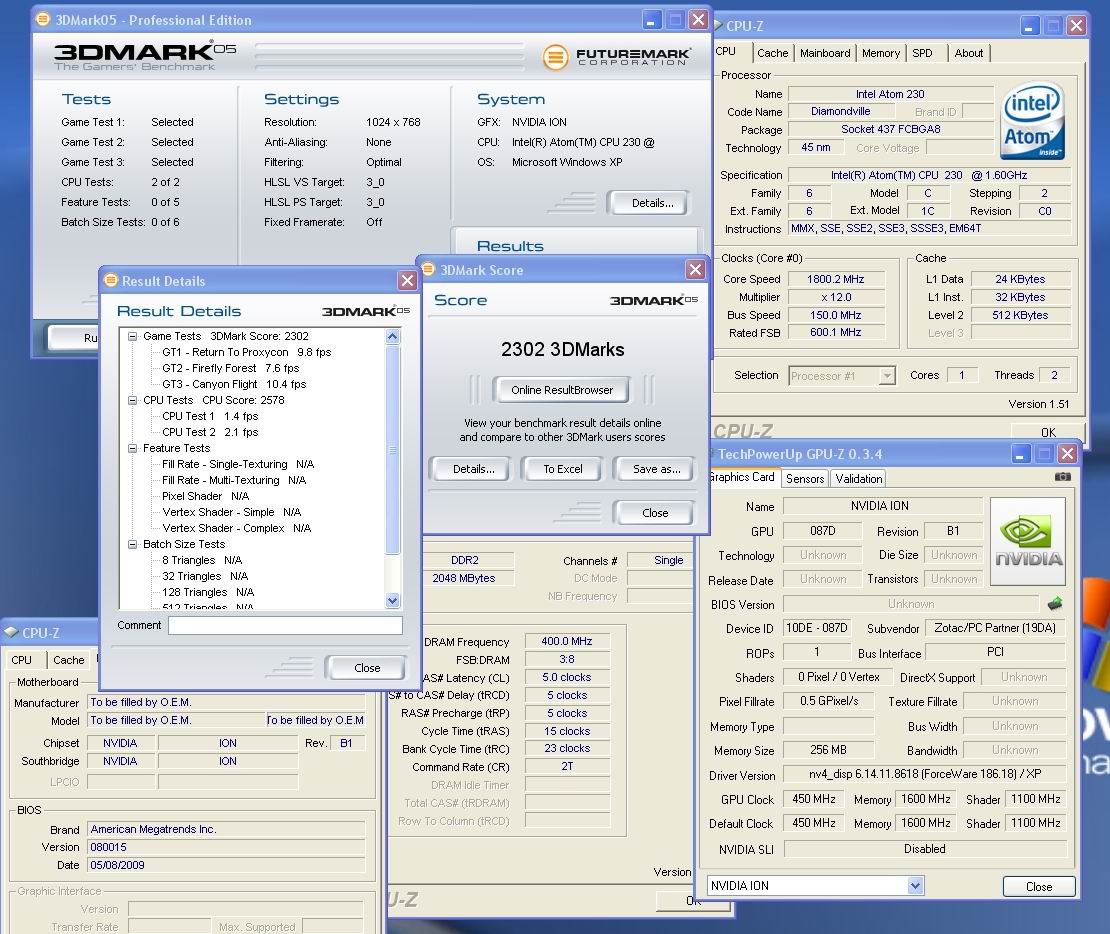Click the NVIDIA logo in GPU-Z
Image resolution: width=1110 pixels, height=934 pixels.
click(x=1028, y=542)
